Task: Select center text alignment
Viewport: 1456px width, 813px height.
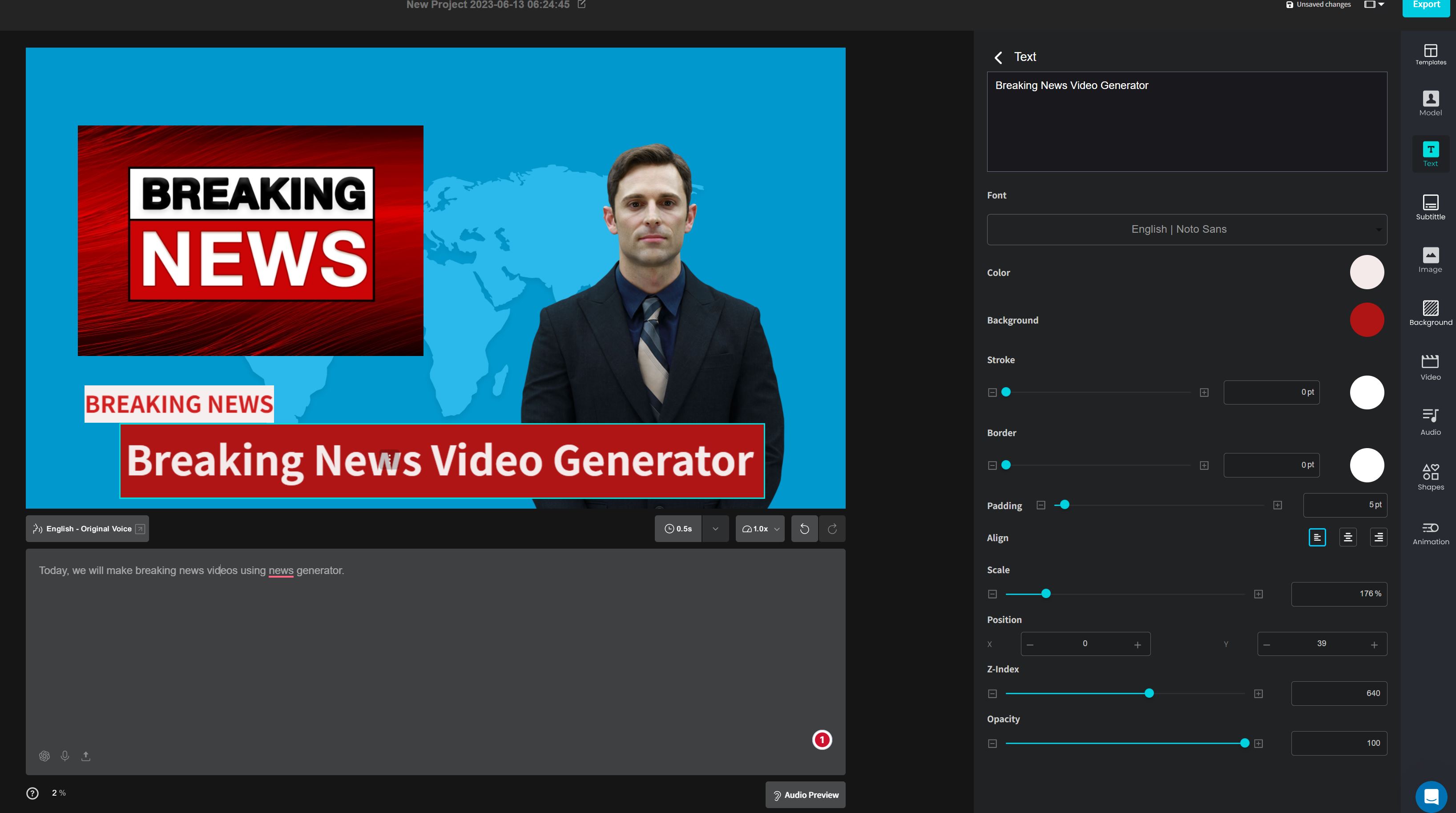Action: [x=1347, y=537]
